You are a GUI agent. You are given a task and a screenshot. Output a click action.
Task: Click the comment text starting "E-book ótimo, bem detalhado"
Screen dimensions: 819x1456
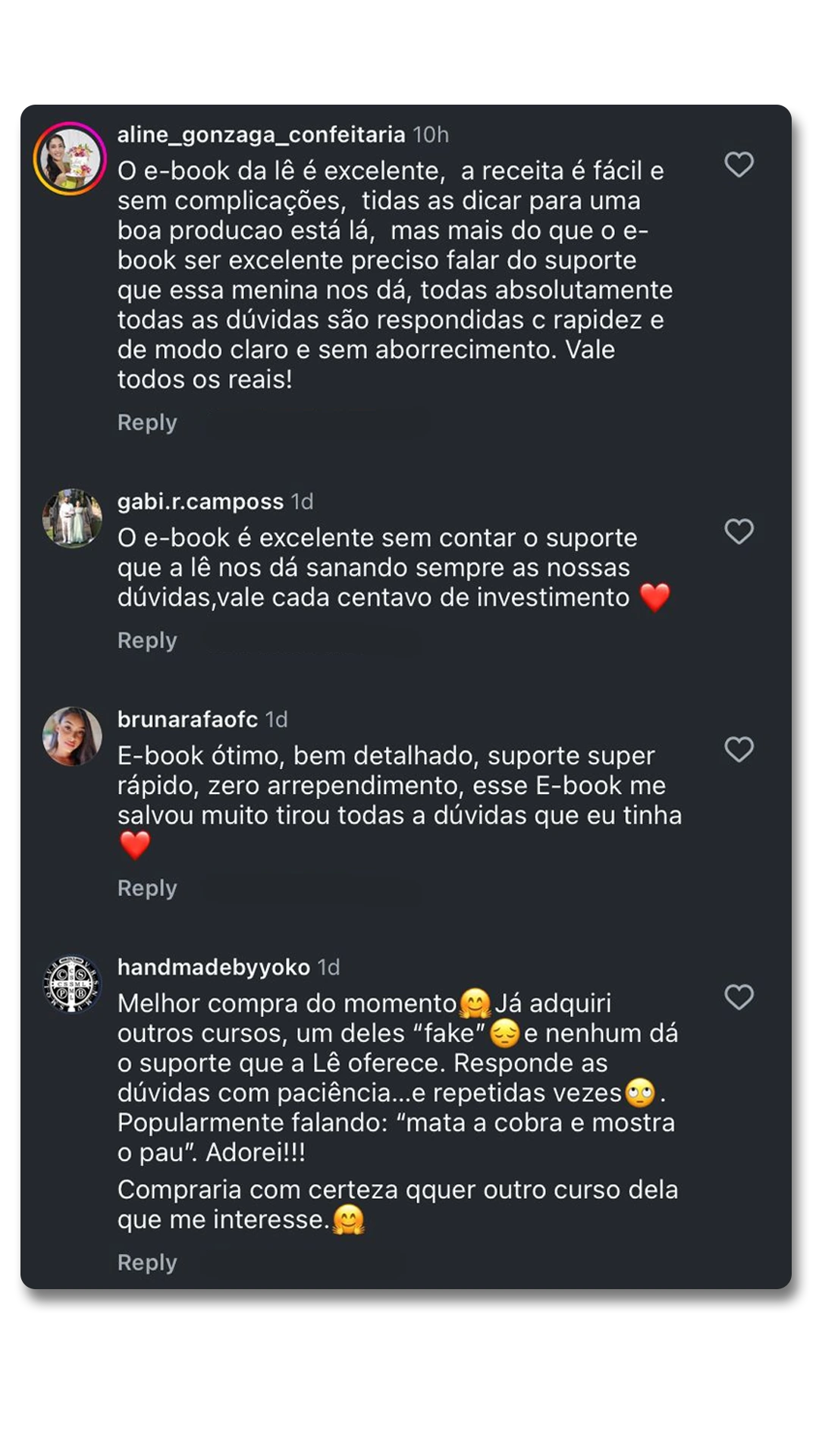[398, 786]
